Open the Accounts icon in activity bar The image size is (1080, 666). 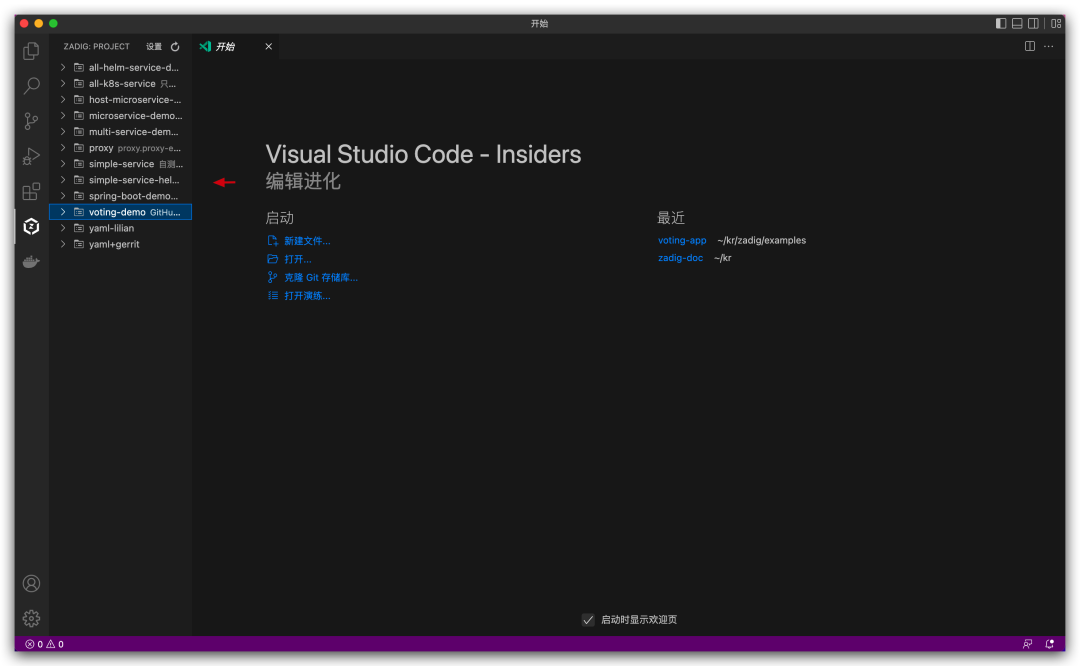pyautogui.click(x=30, y=583)
